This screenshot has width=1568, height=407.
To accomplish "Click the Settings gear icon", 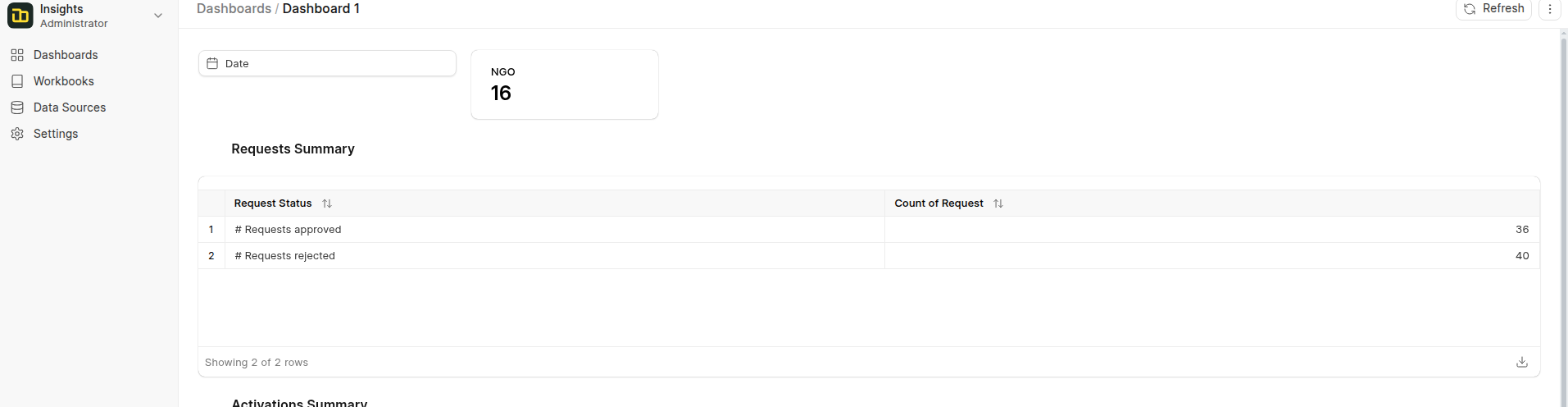I will coord(17,134).
